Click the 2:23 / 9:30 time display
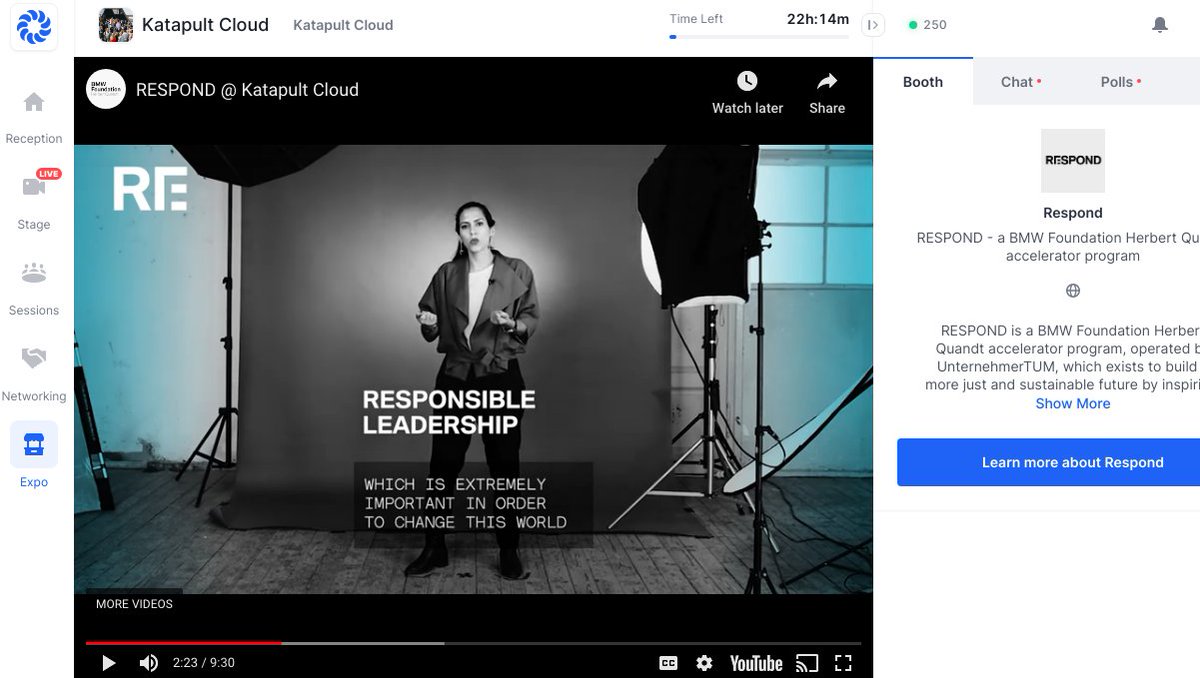1200x678 pixels. (204, 663)
